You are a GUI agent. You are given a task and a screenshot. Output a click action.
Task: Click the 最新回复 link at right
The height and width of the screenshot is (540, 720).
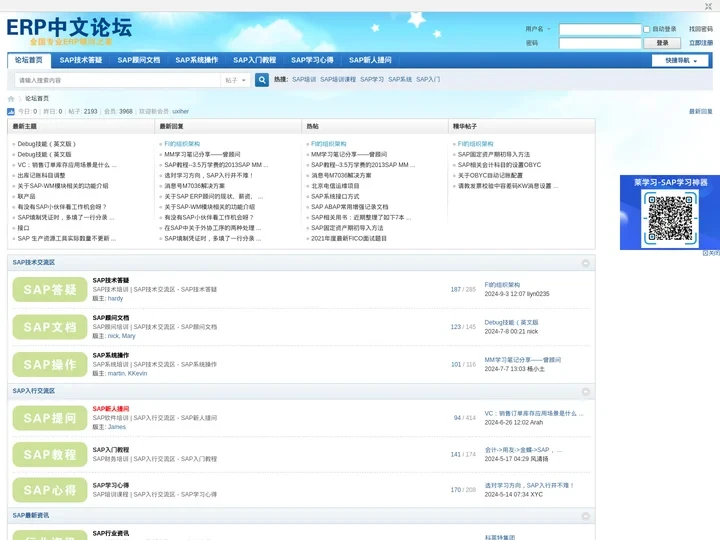coord(701,112)
